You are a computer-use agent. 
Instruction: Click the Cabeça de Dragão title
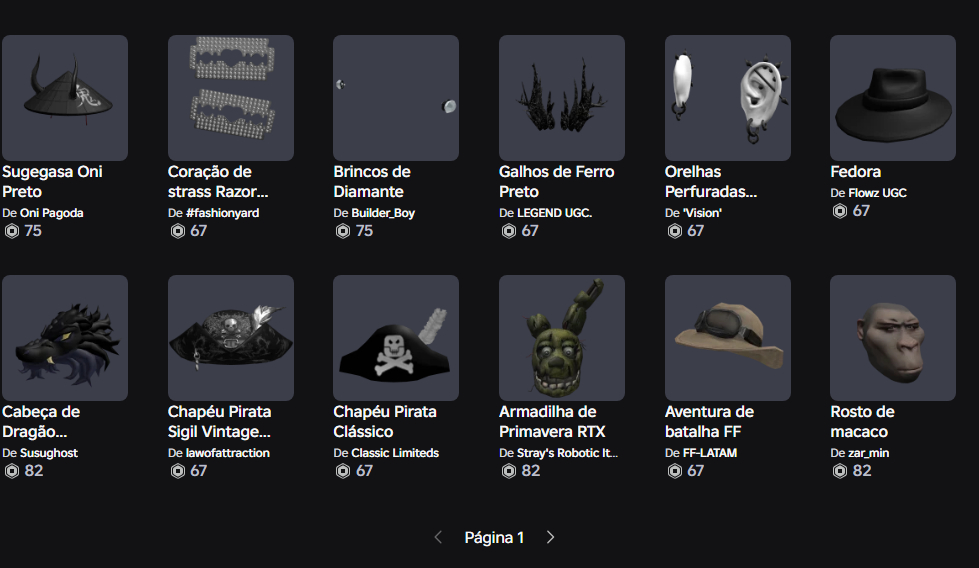tap(41, 421)
